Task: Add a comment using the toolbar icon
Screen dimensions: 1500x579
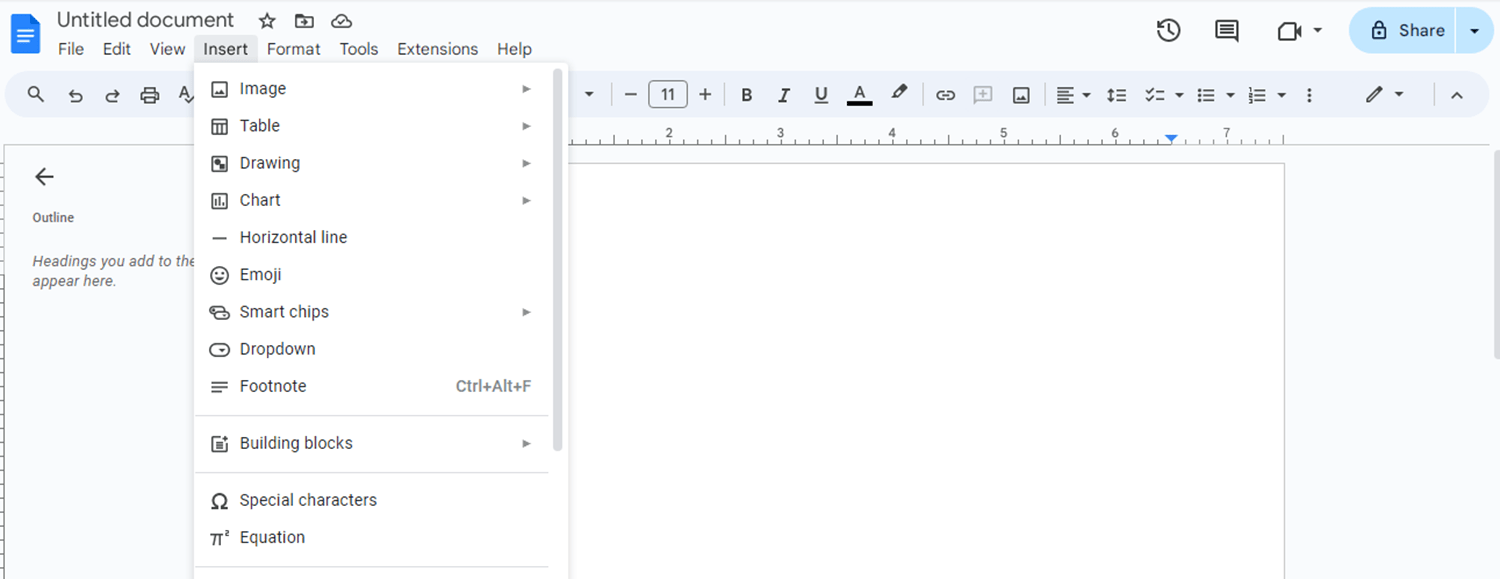Action: point(982,94)
